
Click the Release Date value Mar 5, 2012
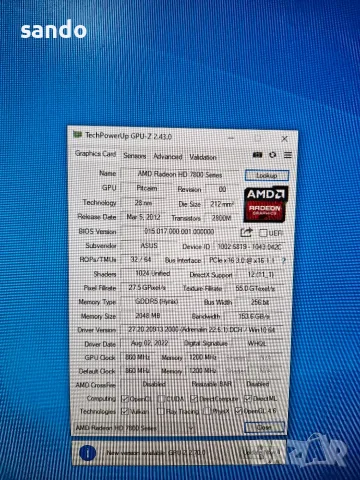(144, 217)
